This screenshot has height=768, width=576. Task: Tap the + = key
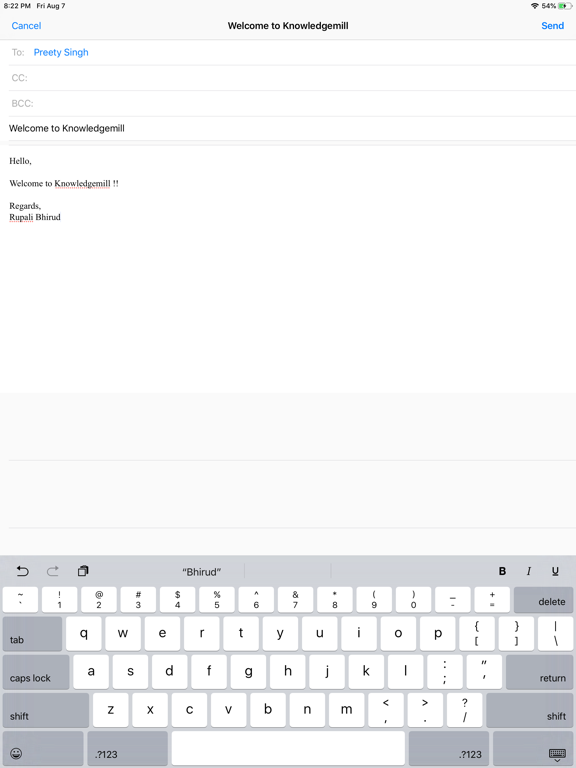click(x=492, y=600)
